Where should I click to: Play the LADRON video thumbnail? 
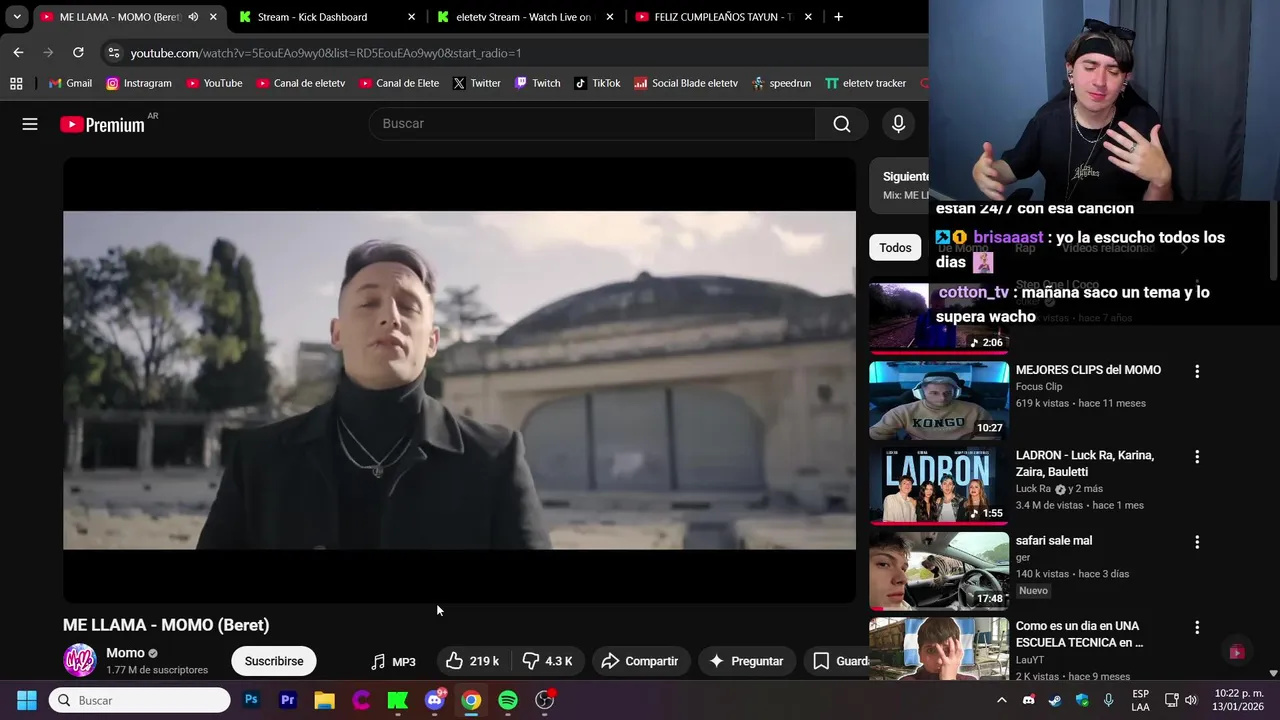click(939, 486)
